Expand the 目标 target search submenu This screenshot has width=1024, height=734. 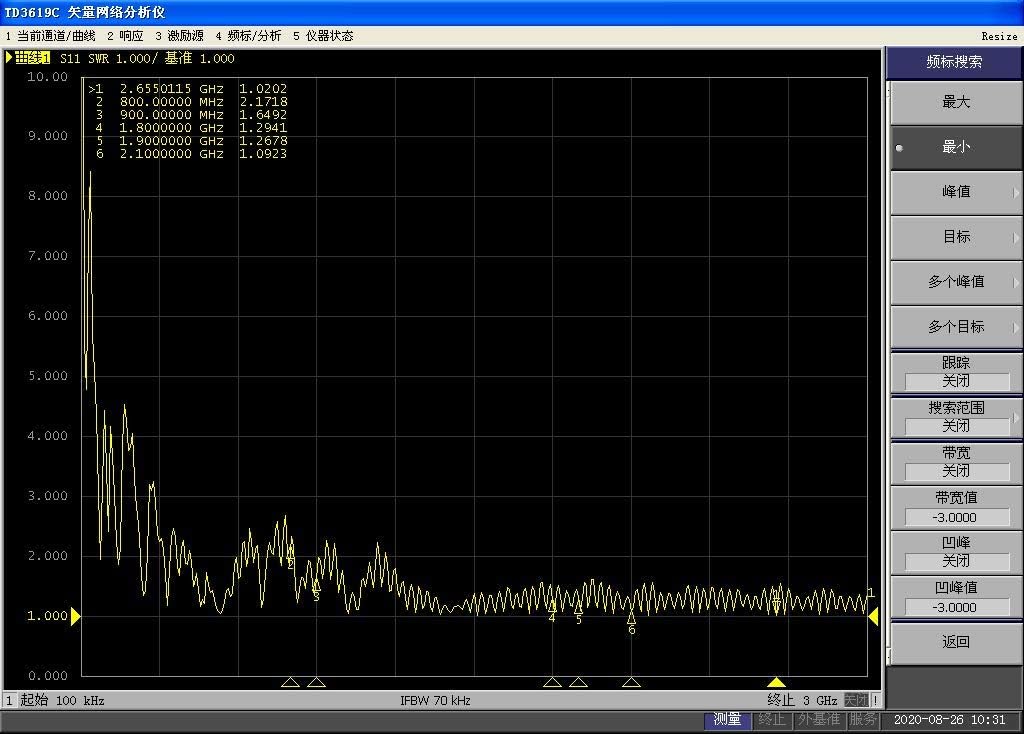click(x=956, y=237)
